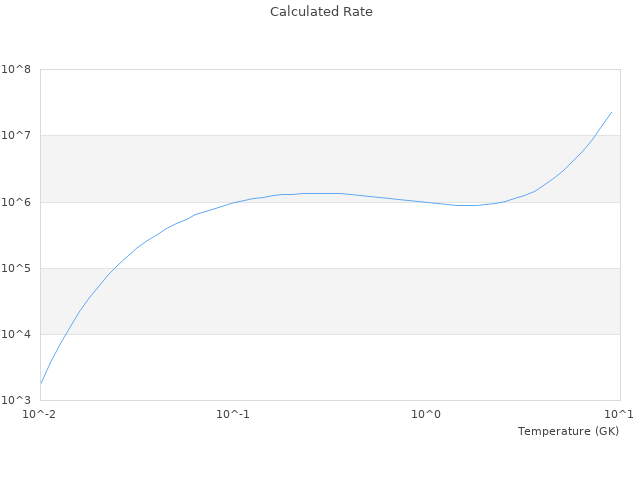Click the 10^-2 x-axis tick label
This screenshot has width=640, height=480.
tap(40, 414)
